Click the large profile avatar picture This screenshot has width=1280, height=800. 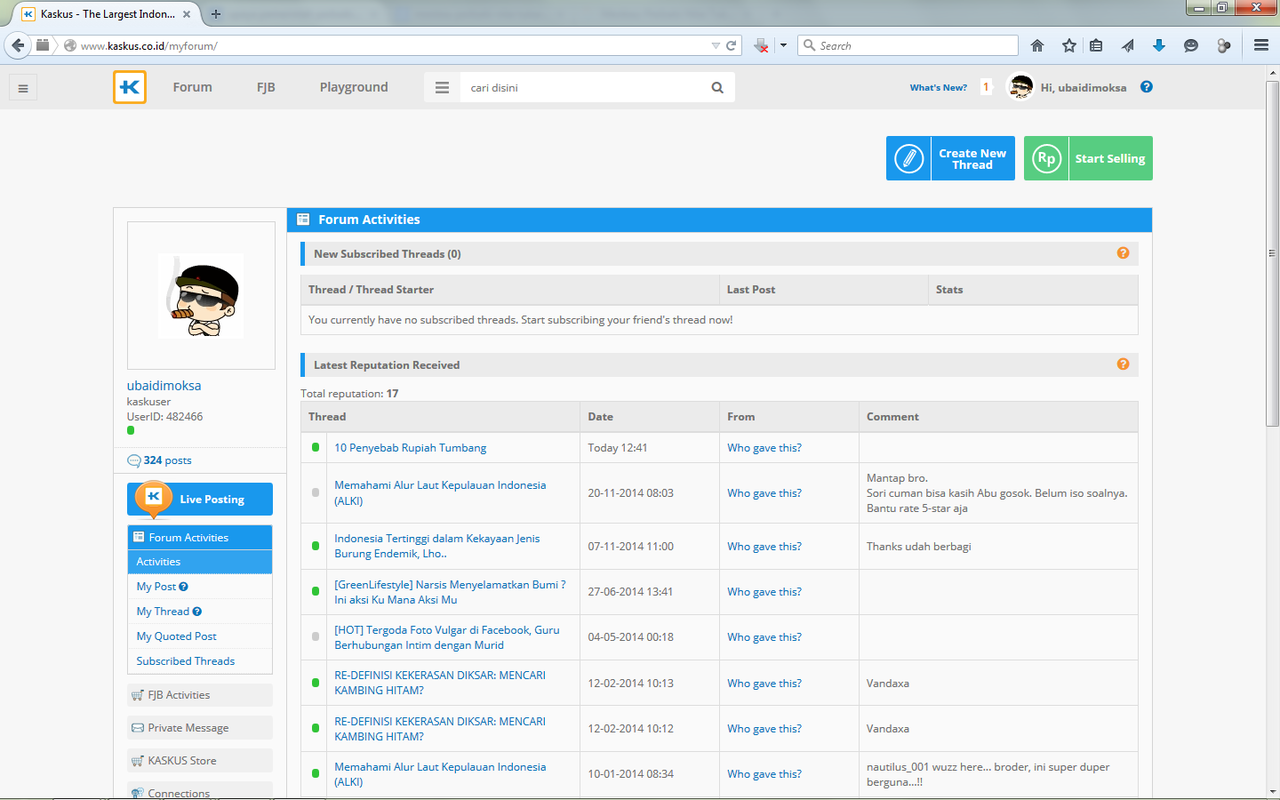tap(201, 296)
